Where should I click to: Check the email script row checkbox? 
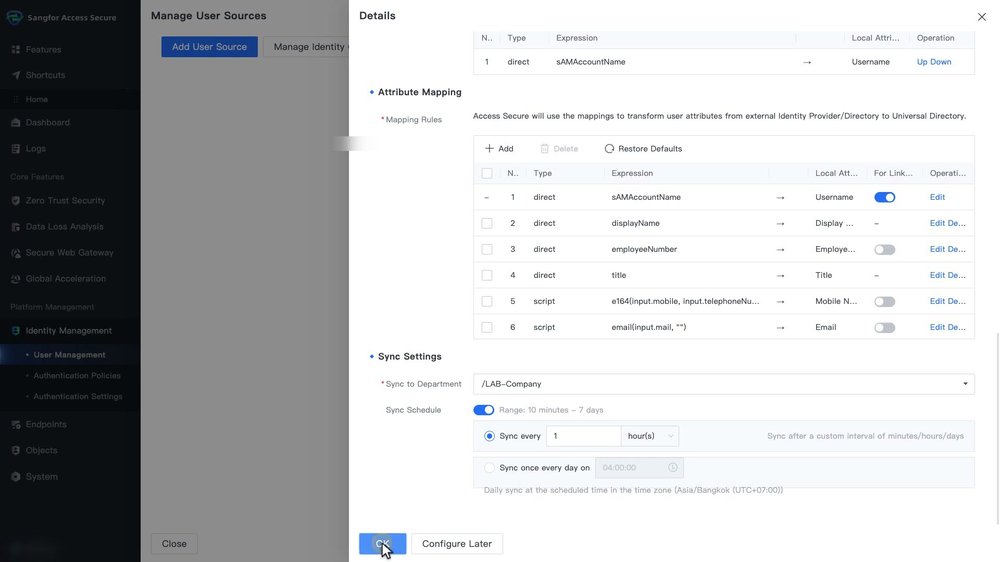click(x=487, y=327)
